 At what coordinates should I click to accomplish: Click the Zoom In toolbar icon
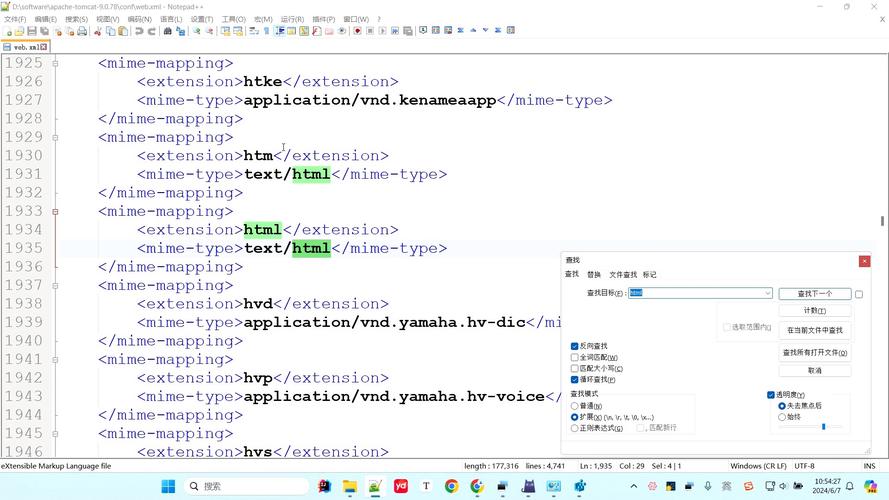pyautogui.click(x=197, y=31)
